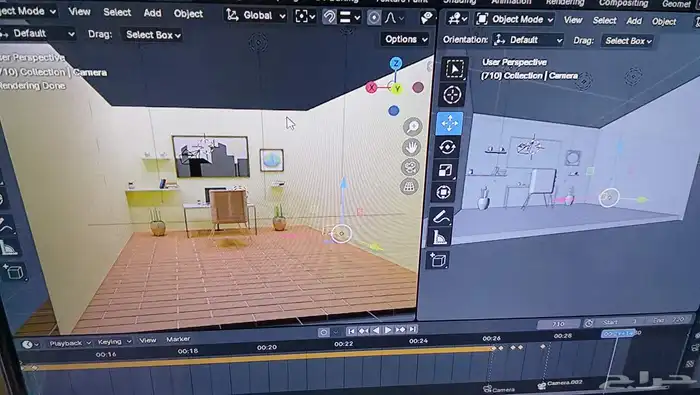Click the Z axis circle on navigation gizmo
Image resolution: width=700 pixels, height=395 pixels.
pos(396,63)
